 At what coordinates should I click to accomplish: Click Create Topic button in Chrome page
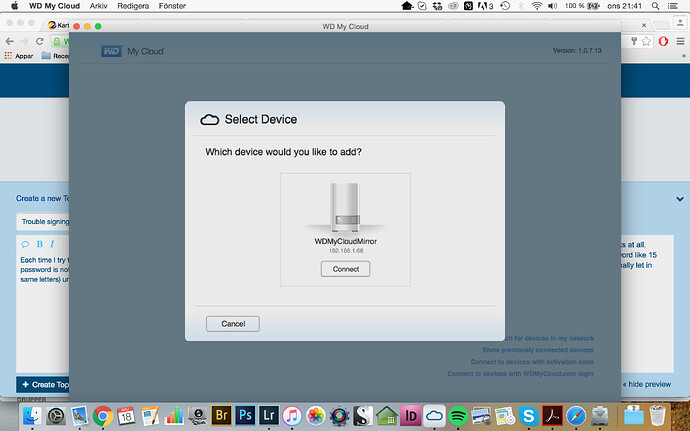click(43, 384)
